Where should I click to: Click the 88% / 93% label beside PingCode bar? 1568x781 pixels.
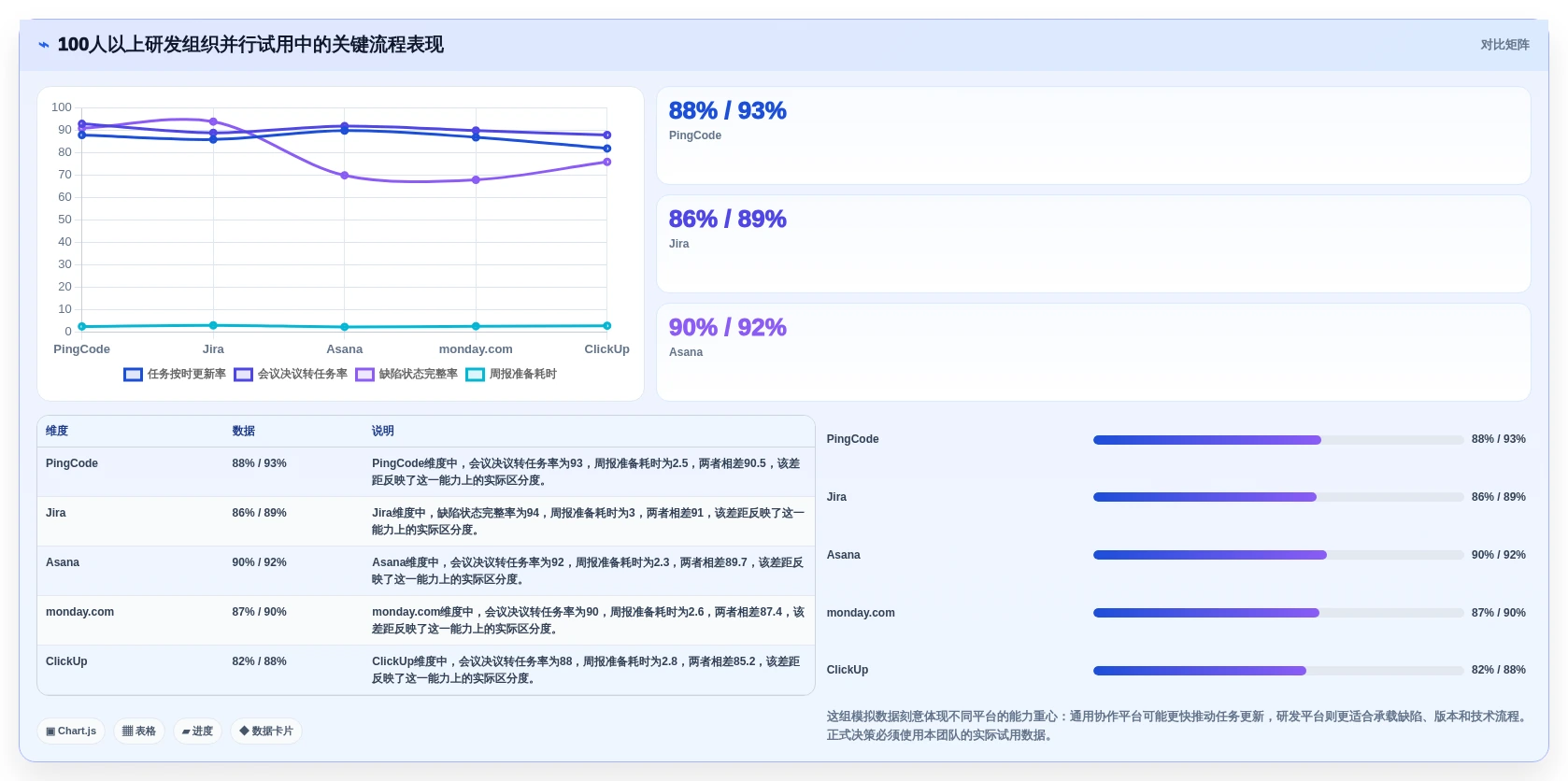click(x=1498, y=439)
